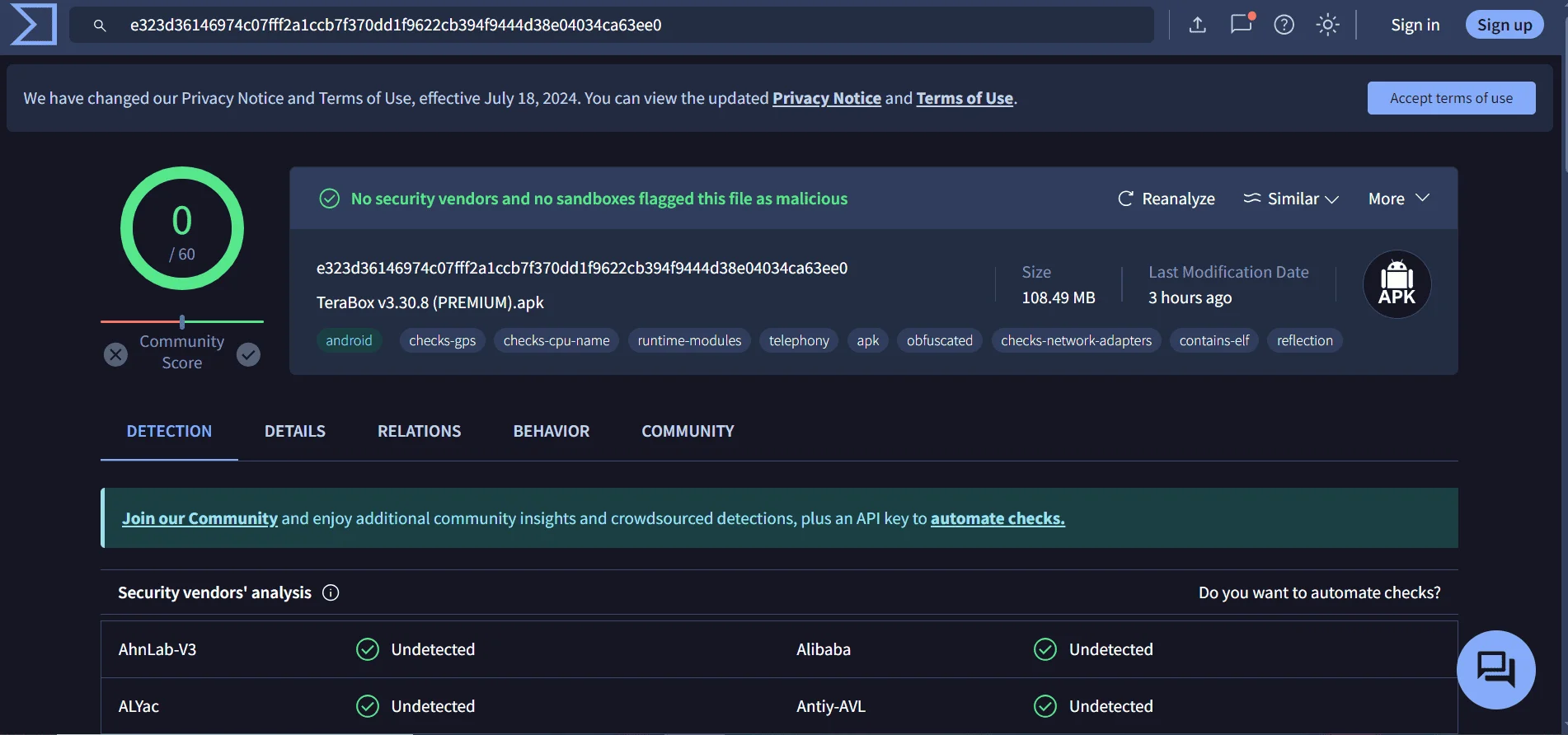The width and height of the screenshot is (1568, 735).
Task: Open the help question mark icon
Action: coord(1284,25)
